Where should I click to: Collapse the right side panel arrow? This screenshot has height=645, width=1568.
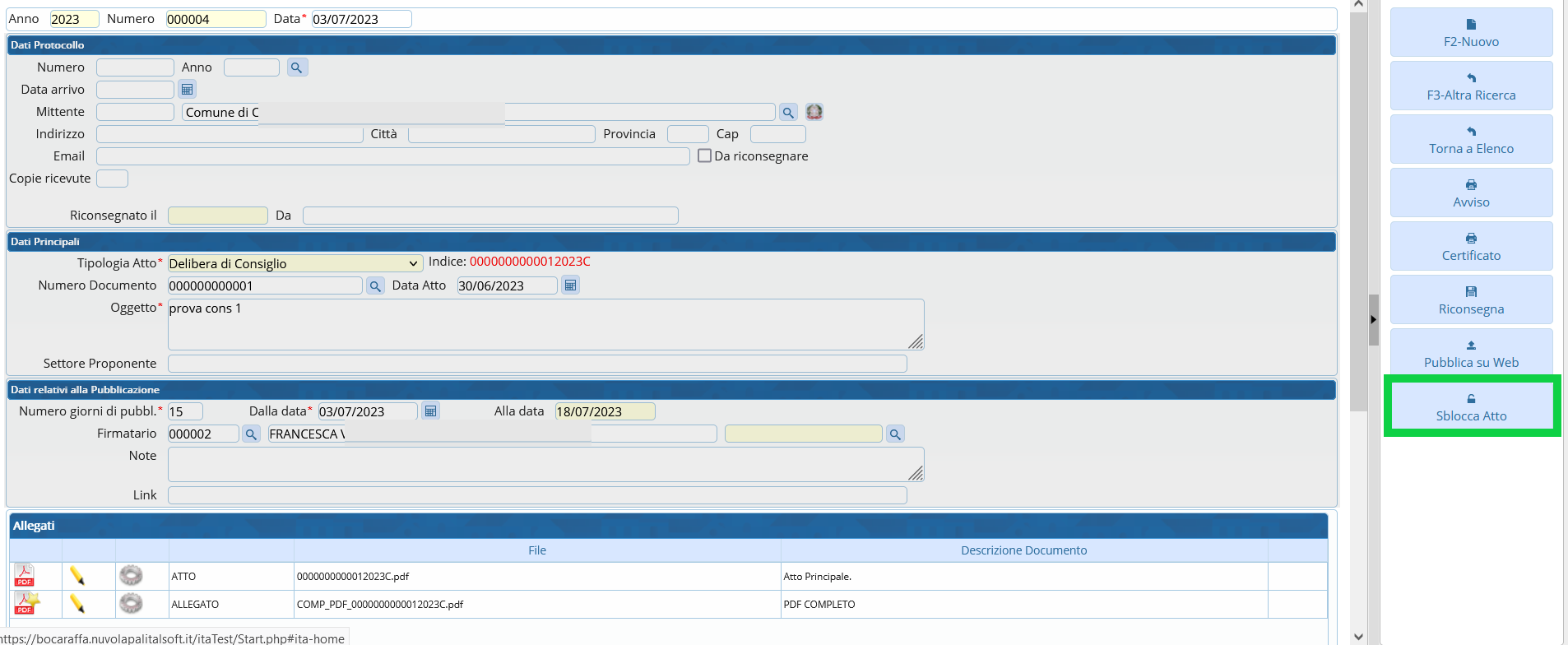tap(1373, 319)
